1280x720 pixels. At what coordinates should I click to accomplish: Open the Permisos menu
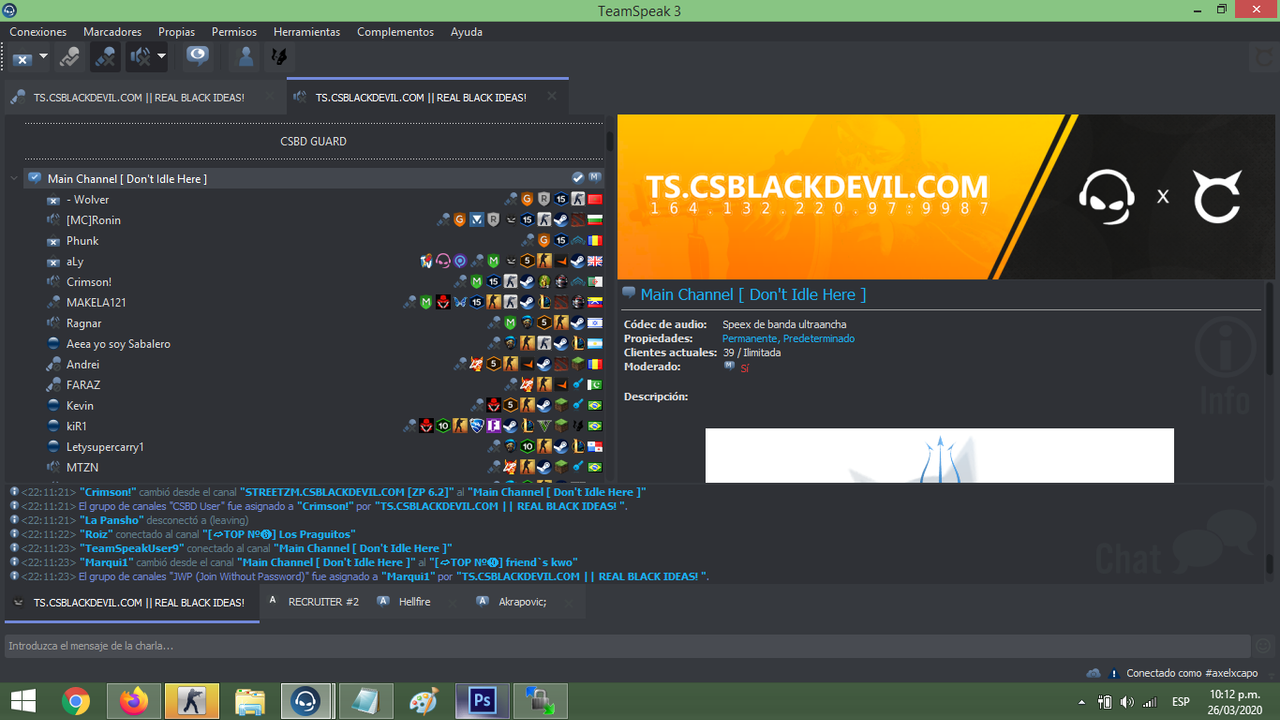[234, 32]
